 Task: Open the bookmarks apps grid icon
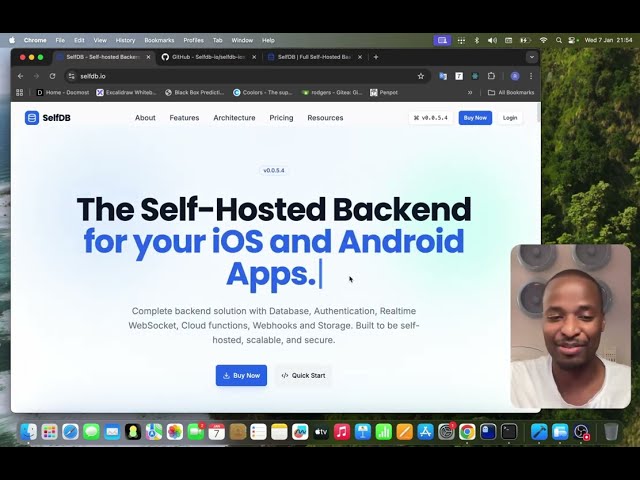tap(20, 93)
